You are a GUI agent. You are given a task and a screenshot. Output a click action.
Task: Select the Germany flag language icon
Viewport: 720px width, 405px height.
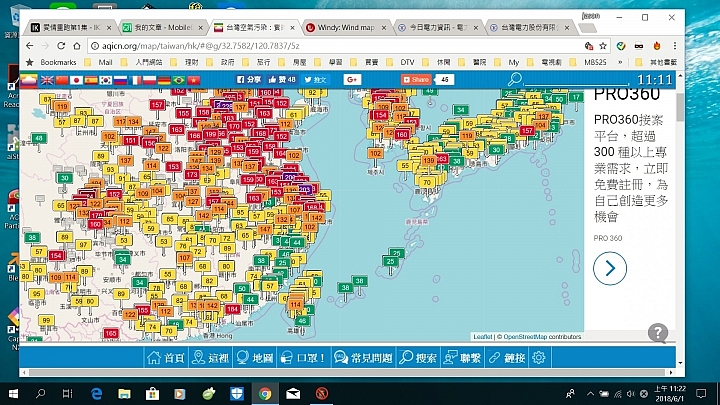tap(164, 80)
